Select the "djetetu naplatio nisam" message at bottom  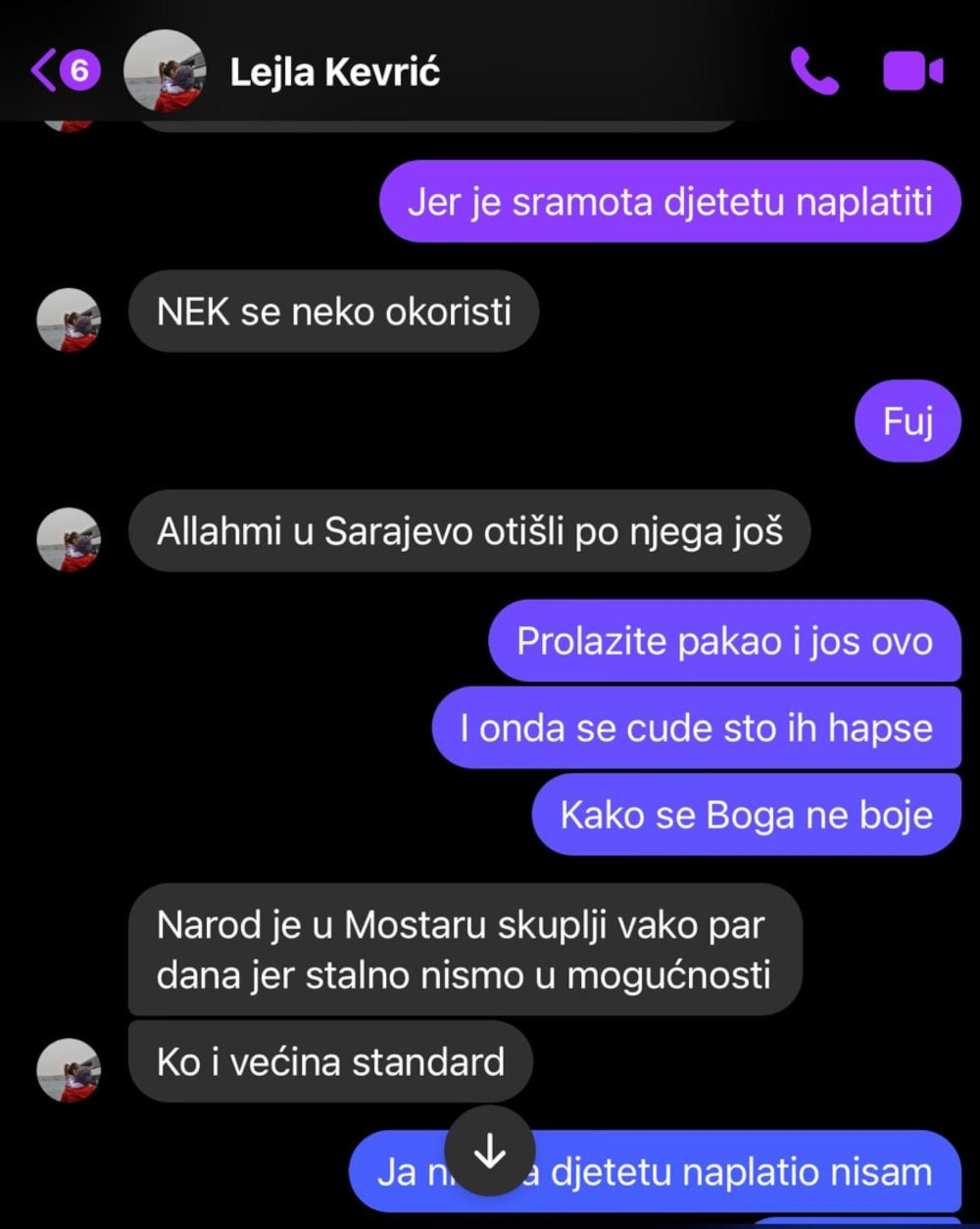coord(656,1172)
